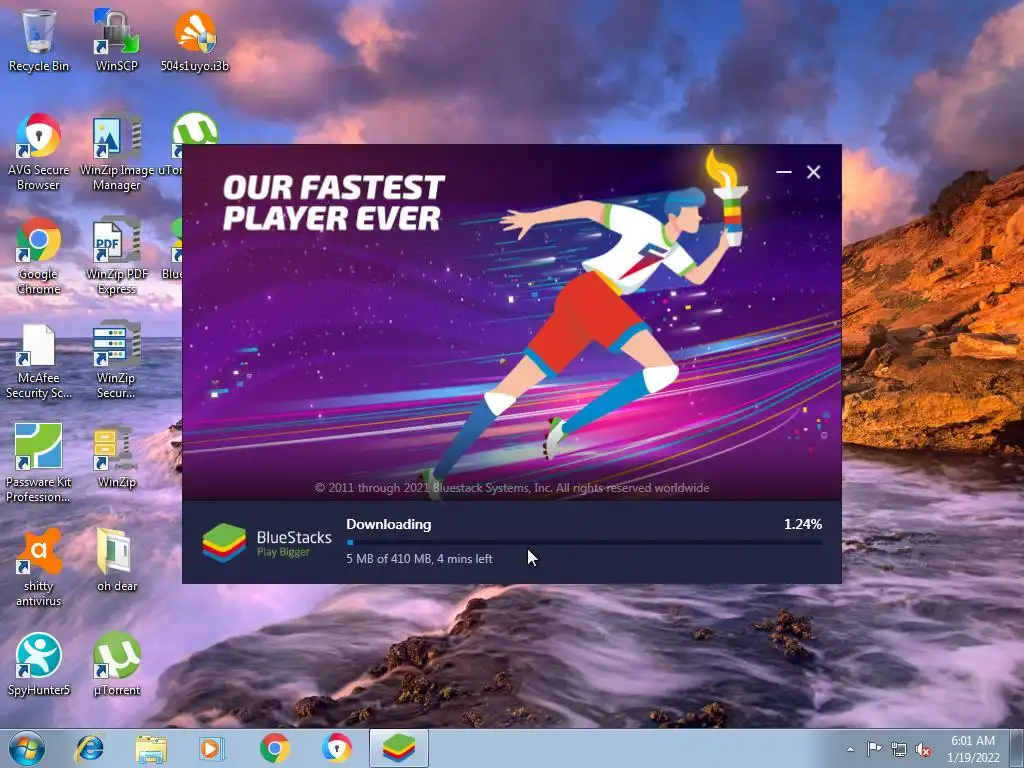Click the Show desktop button
Screen dimensions: 1024x768
tap(1017, 749)
